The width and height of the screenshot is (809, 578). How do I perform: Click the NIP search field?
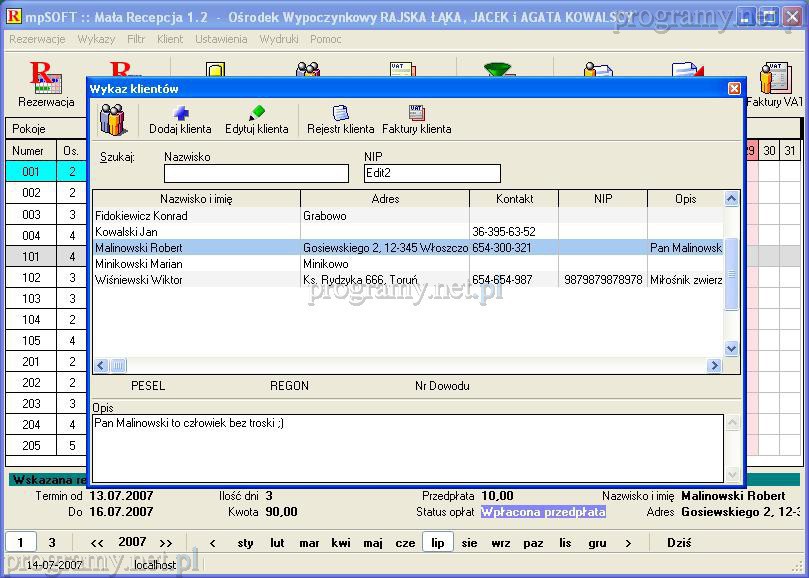432,174
